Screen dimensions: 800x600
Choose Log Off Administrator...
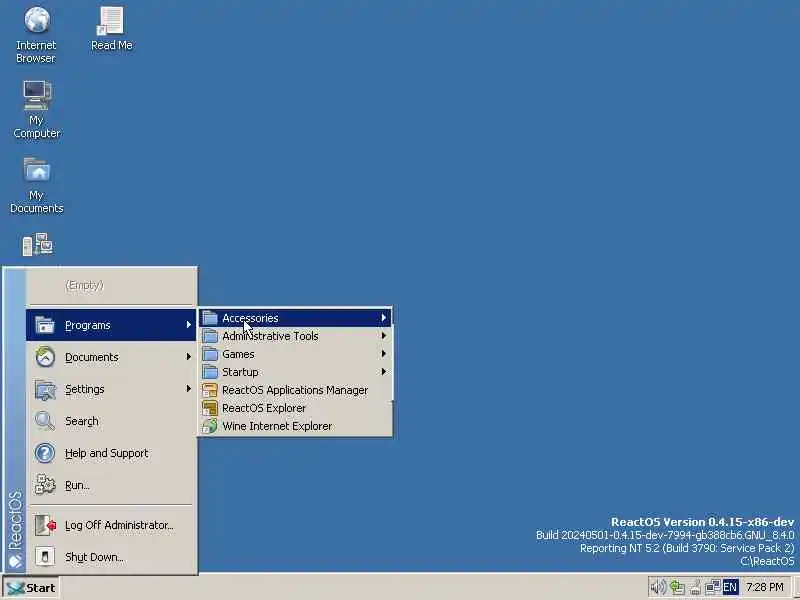111,525
